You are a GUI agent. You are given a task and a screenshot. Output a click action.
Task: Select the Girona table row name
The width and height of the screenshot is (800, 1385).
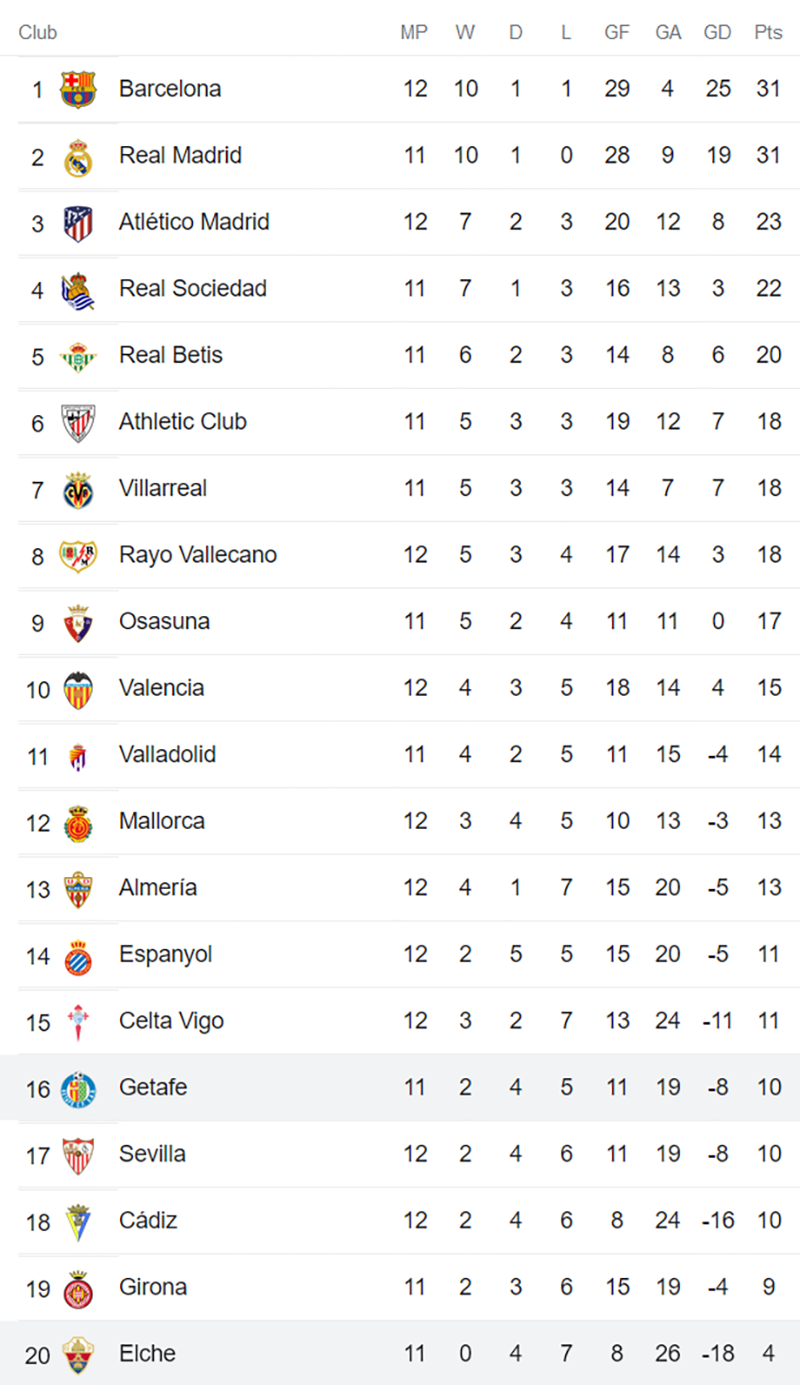pos(152,1287)
